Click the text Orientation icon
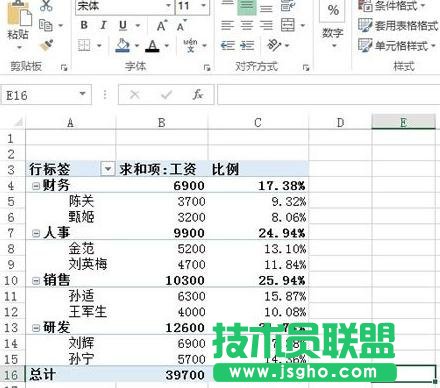440x388 pixels. coord(274,45)
